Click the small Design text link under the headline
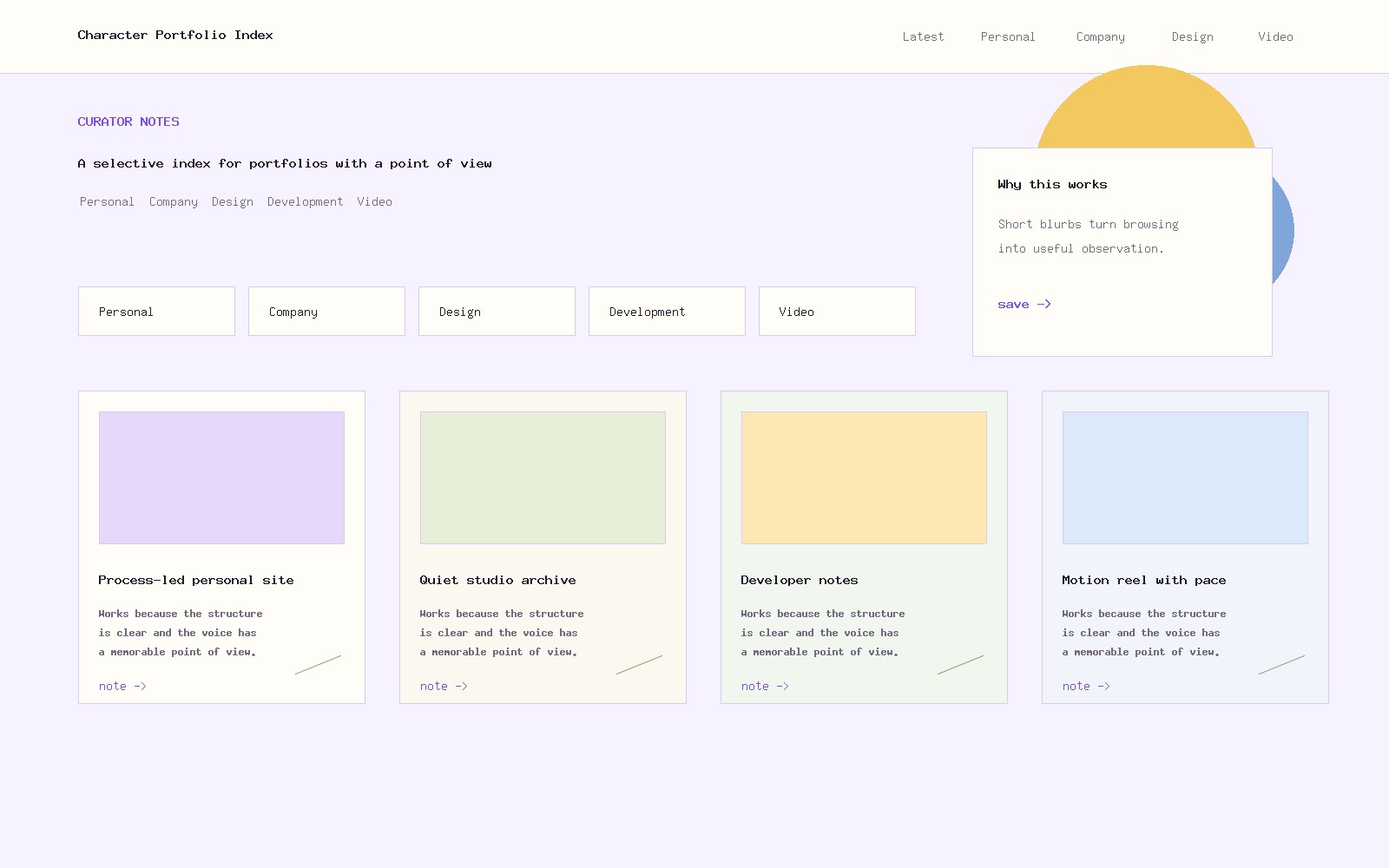 pyautogui.click(x=233, y=201)
